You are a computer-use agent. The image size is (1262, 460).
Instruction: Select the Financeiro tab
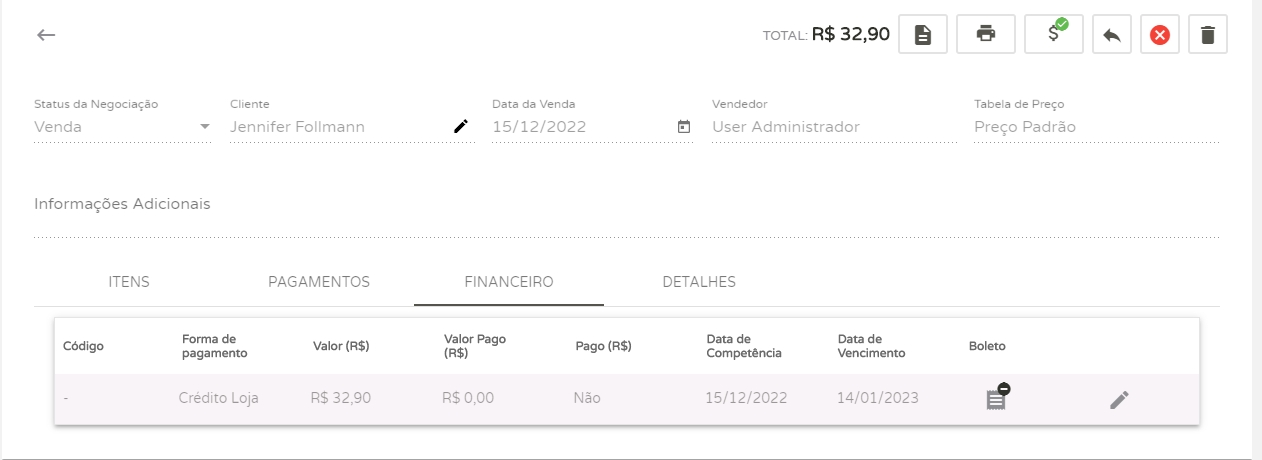[x=509, y=282]
